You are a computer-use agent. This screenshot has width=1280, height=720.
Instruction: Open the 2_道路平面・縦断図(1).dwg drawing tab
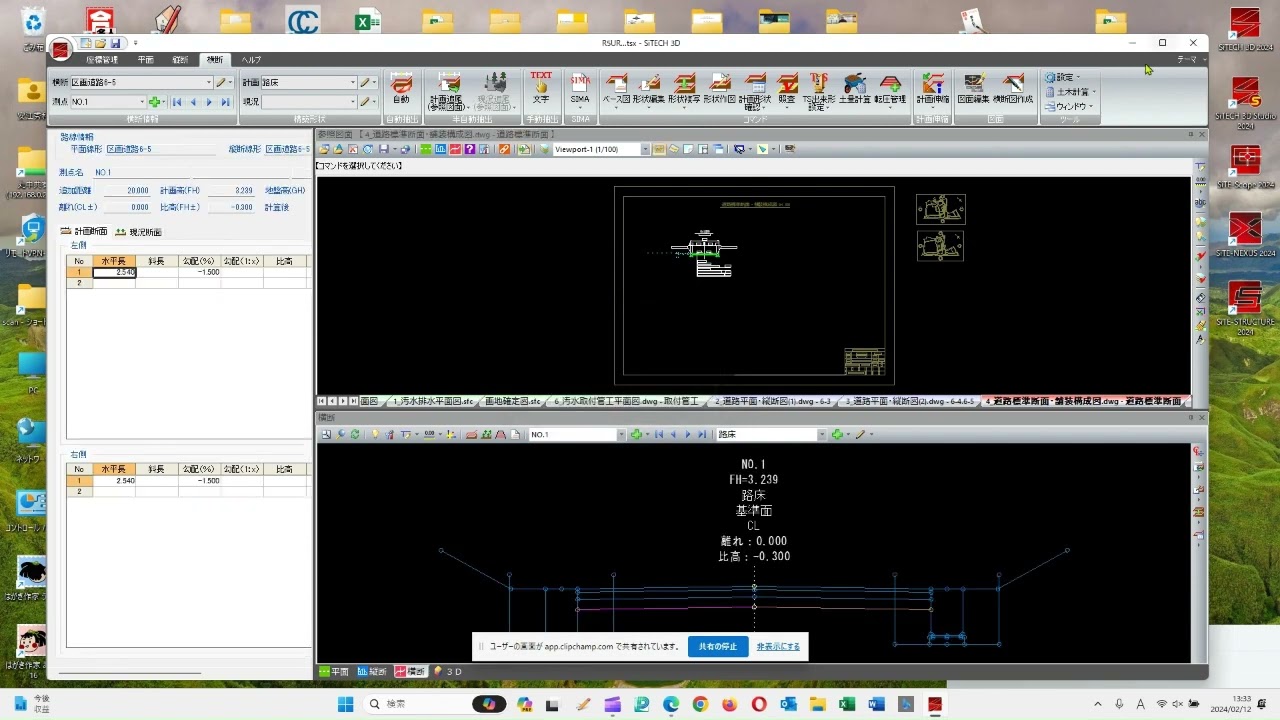772,401
